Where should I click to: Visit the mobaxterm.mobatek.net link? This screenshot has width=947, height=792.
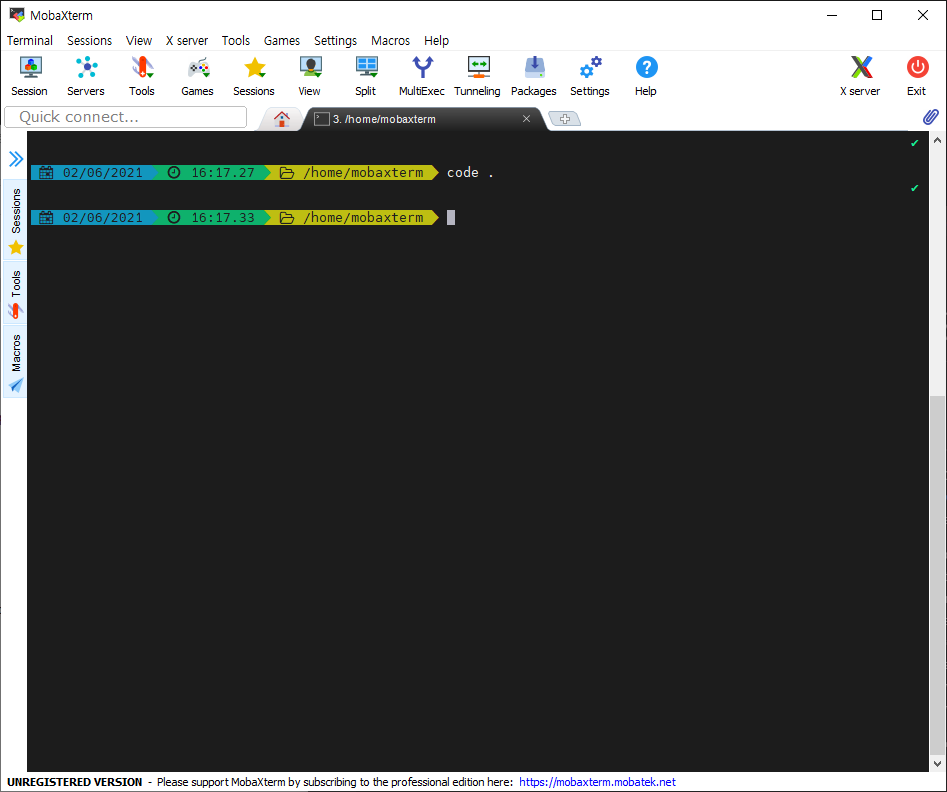click(x=597, y=782)
